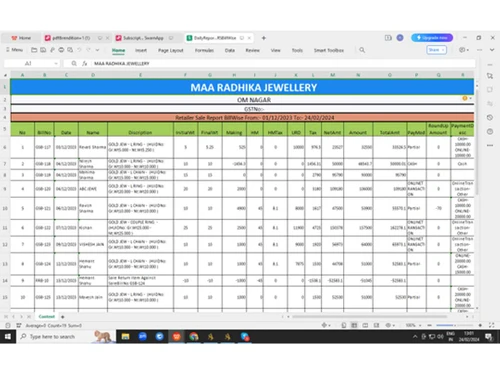Click the Share button
500x375 pixels.
point(436,50)
